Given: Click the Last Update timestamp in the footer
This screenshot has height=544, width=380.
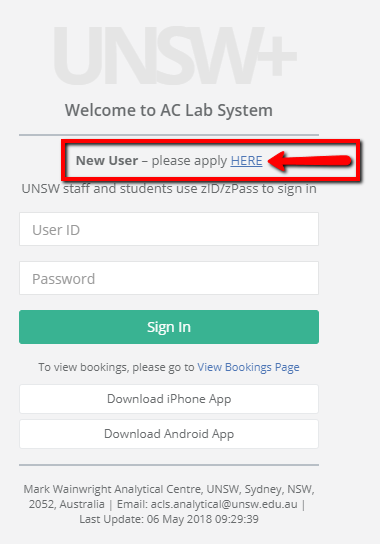Looking at the screenshot, I should pos(169,519).
